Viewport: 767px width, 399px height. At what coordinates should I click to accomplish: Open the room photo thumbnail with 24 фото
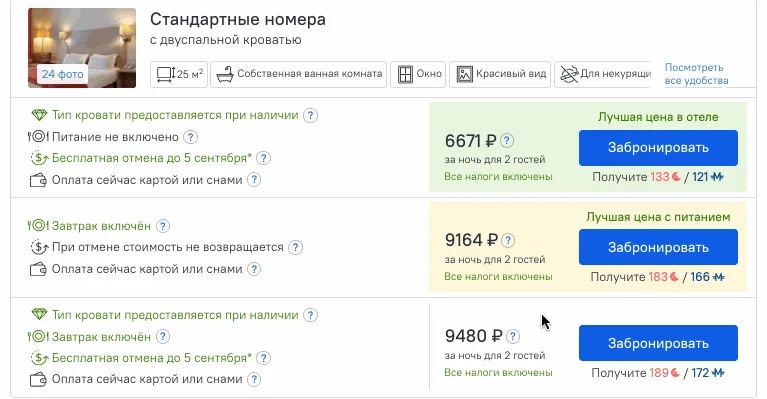(82, 48)
